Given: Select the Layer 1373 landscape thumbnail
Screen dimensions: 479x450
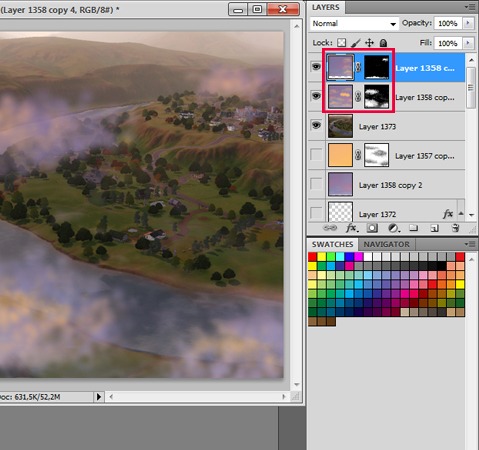Looking at the screenshot, I should (340, 126).
